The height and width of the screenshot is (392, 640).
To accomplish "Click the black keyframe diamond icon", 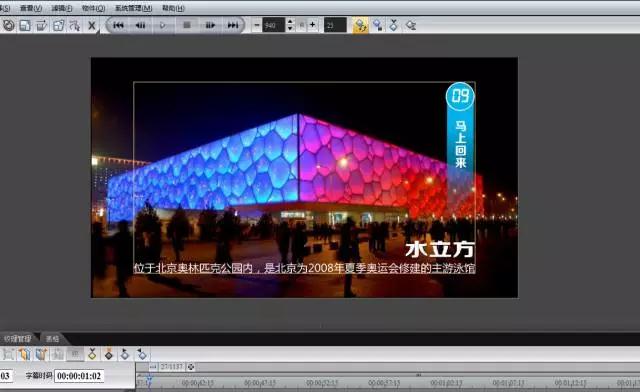I will pyautogui.click(x=109, y=354).
